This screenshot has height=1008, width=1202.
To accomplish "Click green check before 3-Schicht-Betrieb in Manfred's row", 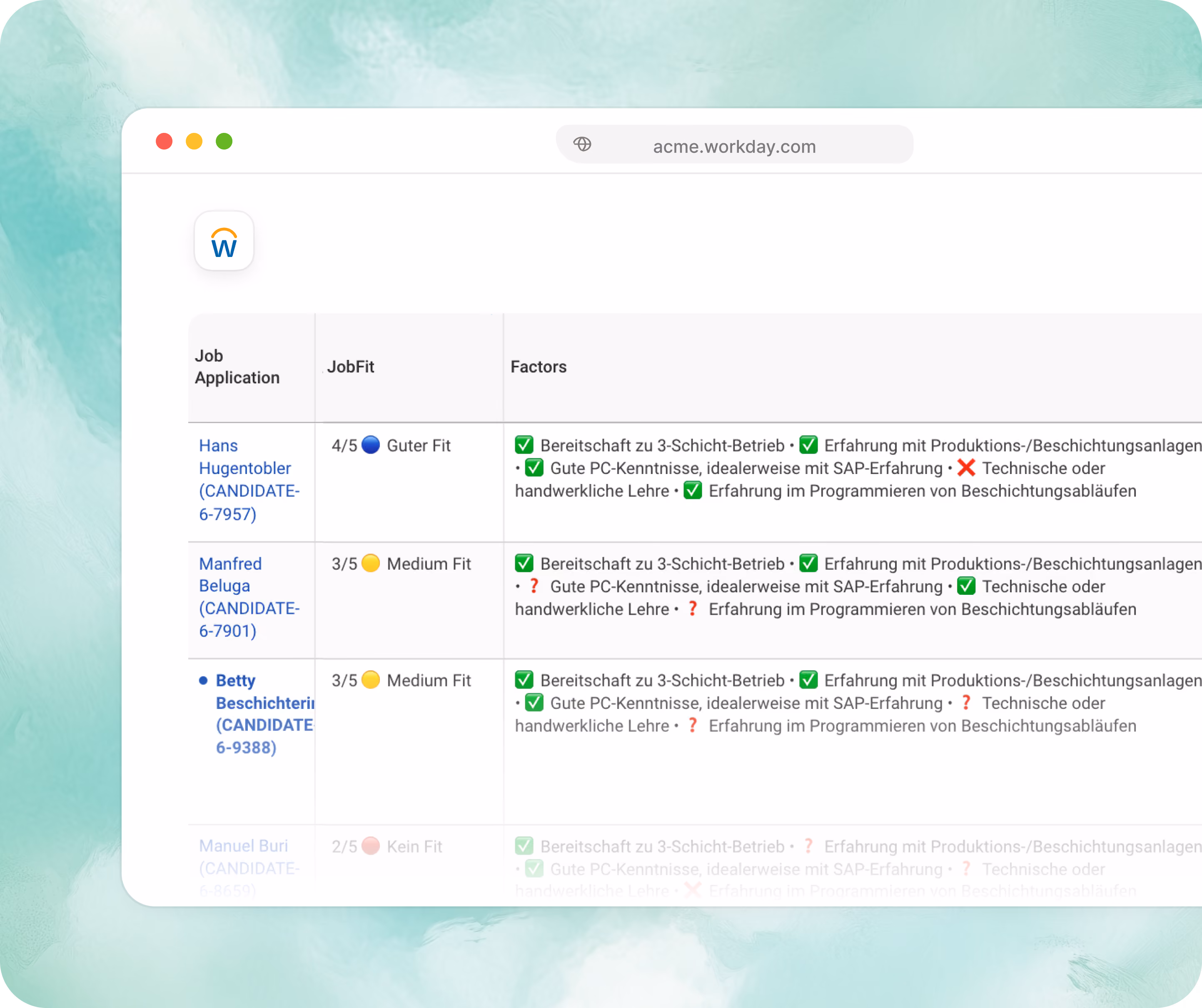I will tap(524, 563).
